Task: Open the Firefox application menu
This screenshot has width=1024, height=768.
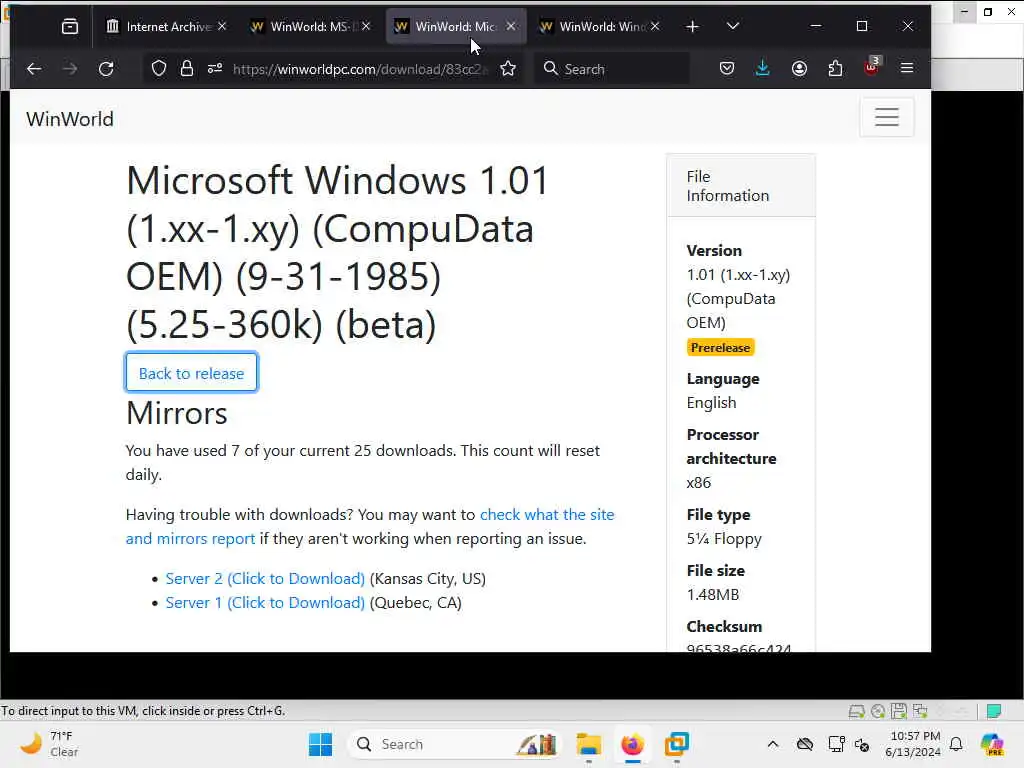Action: 907,69
